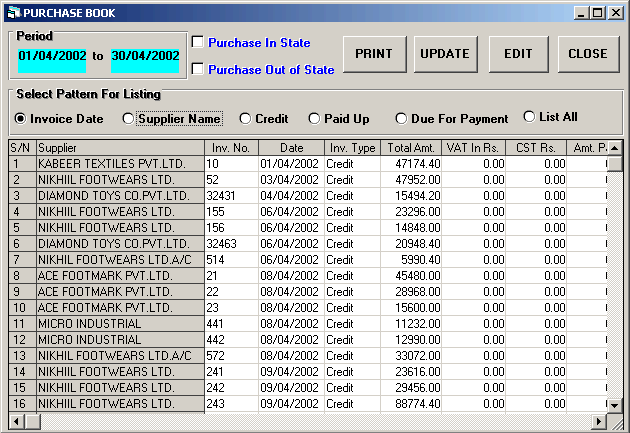
Task: Click the vertical scrollbar down arrow
Action: pos(615,405)
